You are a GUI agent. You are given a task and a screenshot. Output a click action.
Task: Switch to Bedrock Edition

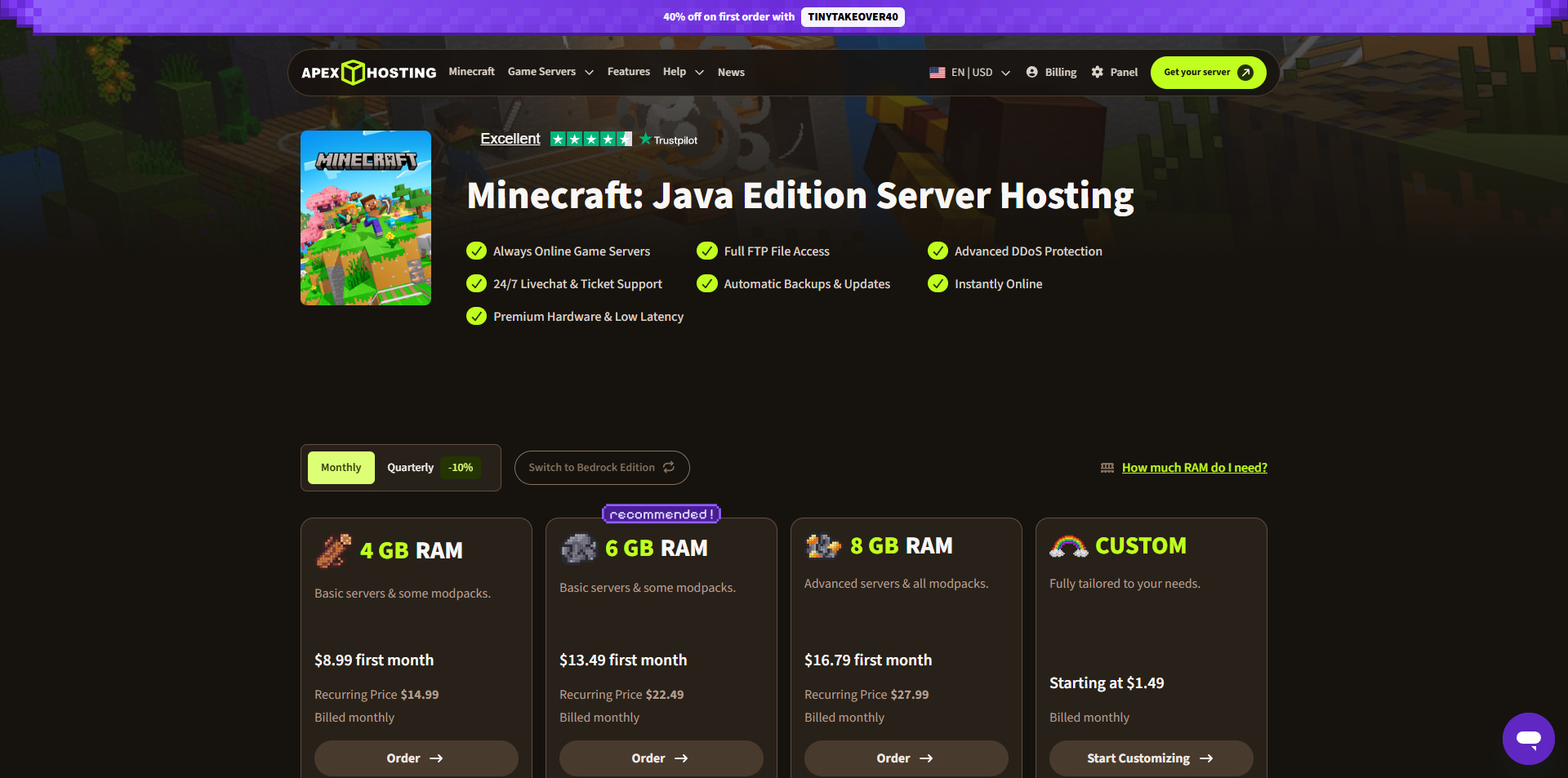click(602, 468)
